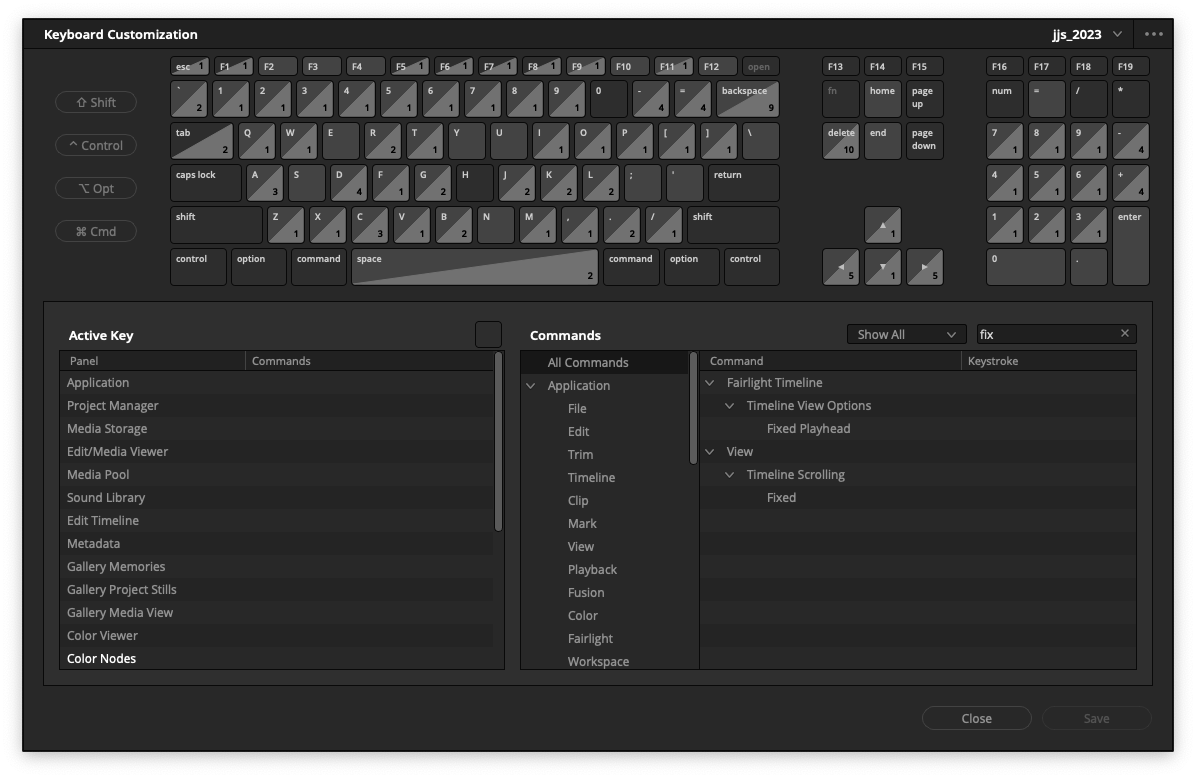
Task: Select the caps lock key
Action: pyautogui.click(x=206, y=183)
